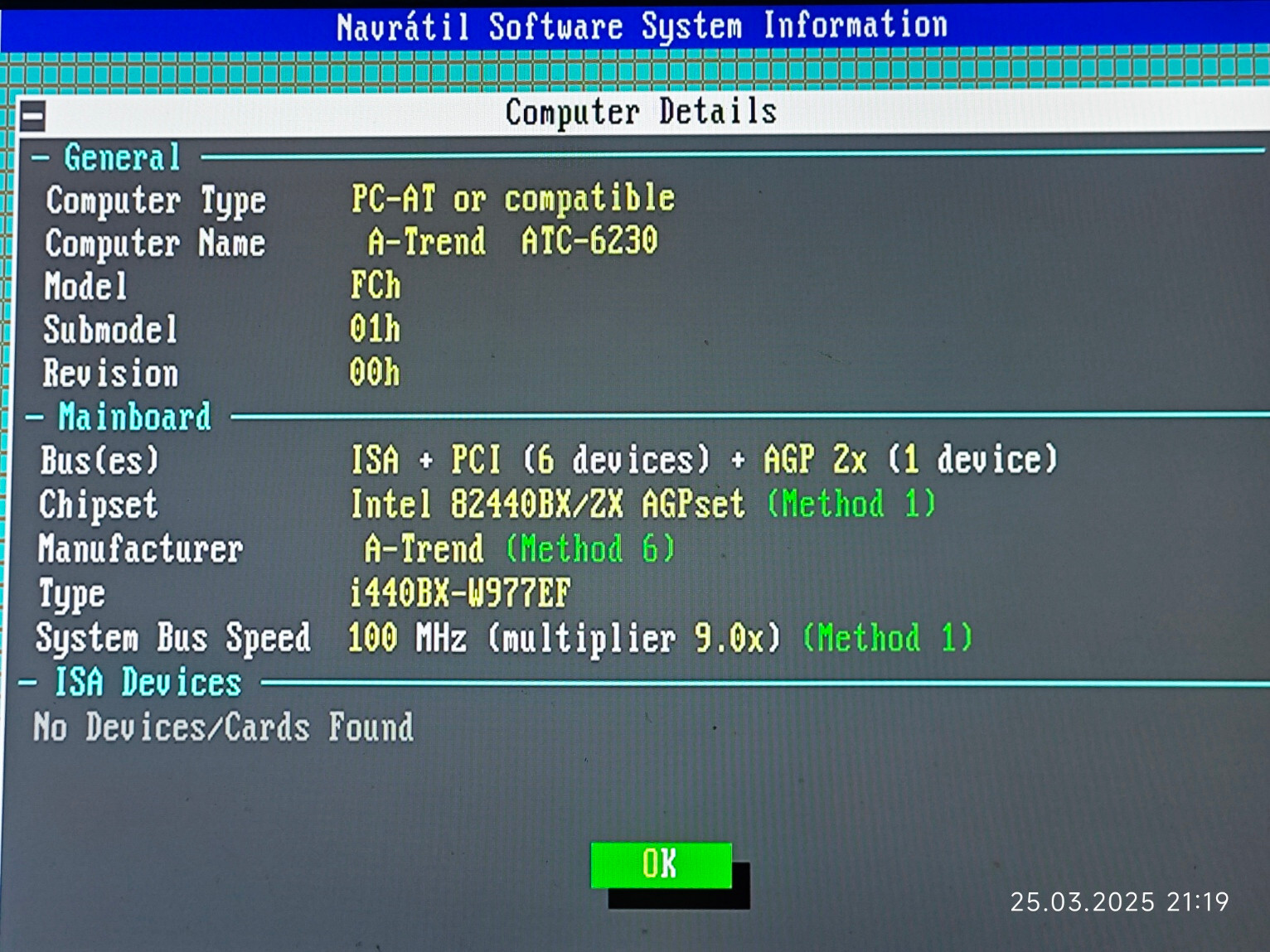Open the window control menu box
The image size is (1270, 952).
(33, 116)
